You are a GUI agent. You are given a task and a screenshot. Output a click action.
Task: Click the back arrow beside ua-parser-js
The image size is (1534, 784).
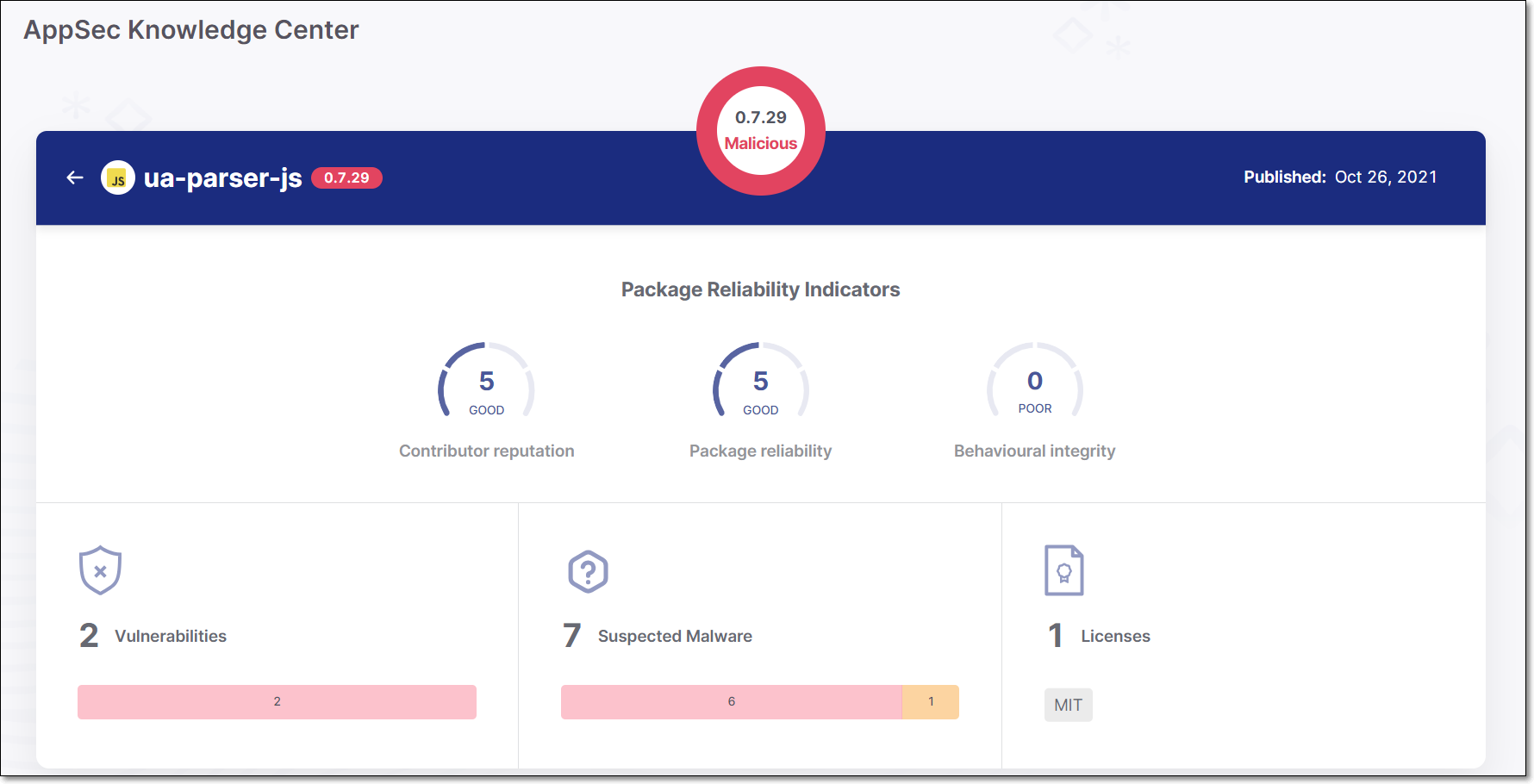coord(75,177)
